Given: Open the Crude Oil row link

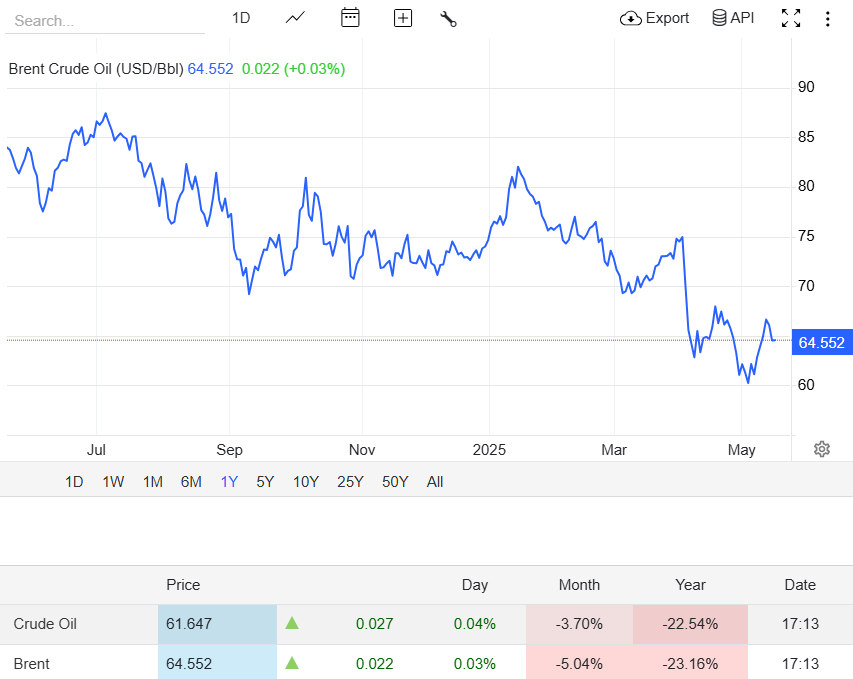Looking at the screenshot, I should point(45,624).
